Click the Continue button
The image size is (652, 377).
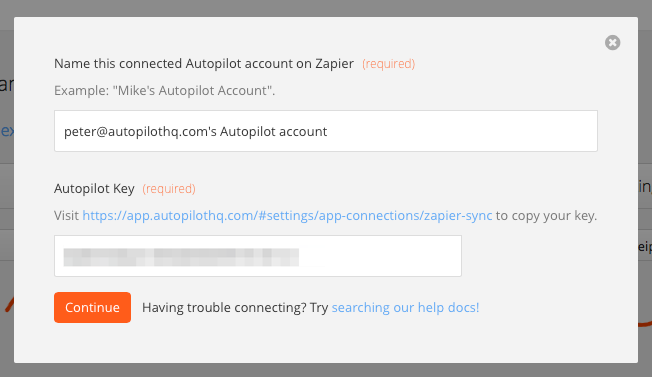[92, 308]
